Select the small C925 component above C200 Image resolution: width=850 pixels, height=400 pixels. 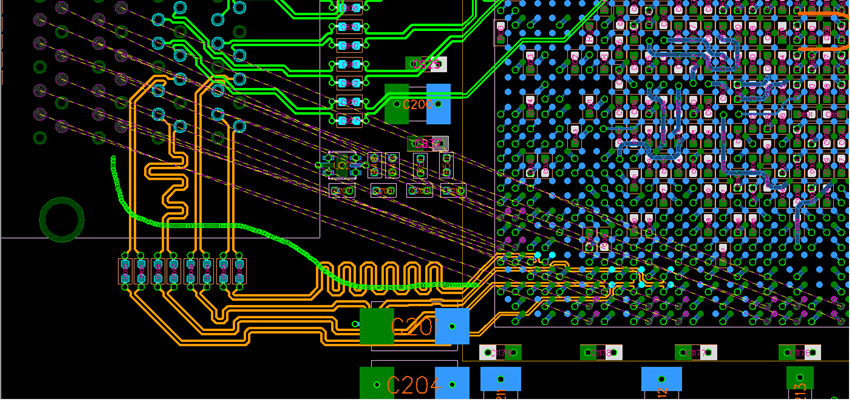point(426,64)
